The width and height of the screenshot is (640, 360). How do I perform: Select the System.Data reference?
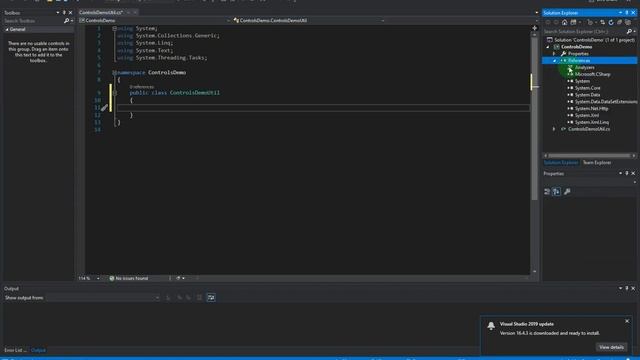click(587, 95)
